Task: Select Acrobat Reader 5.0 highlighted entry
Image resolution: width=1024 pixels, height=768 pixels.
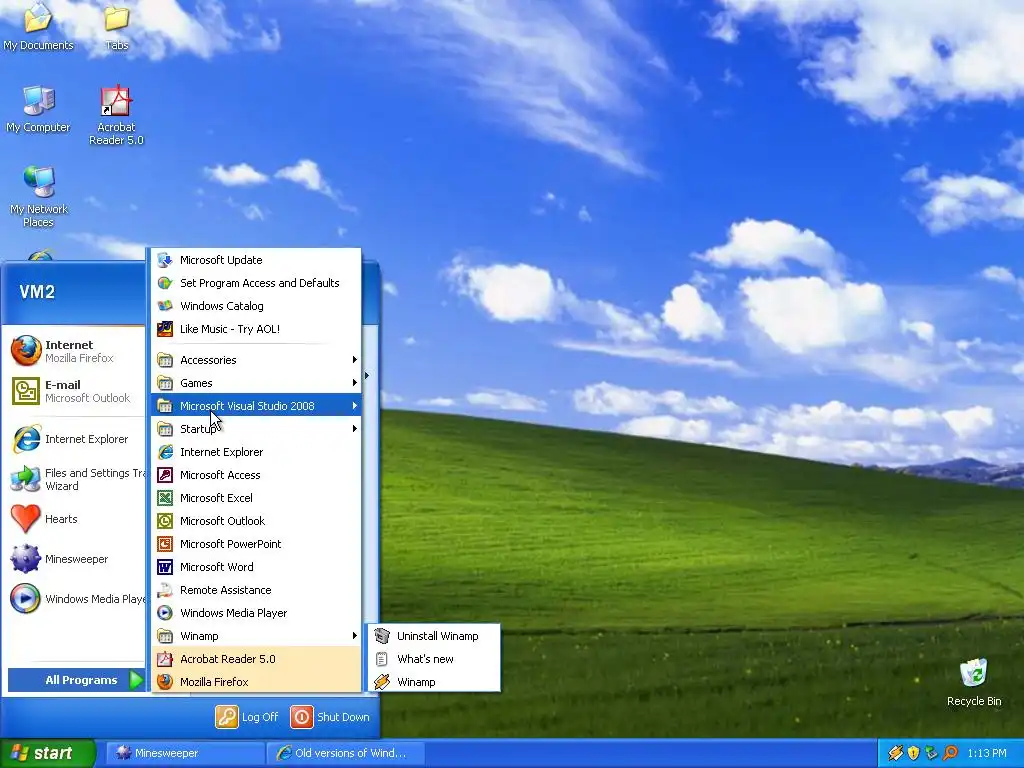Action: [x=256, y=659]
